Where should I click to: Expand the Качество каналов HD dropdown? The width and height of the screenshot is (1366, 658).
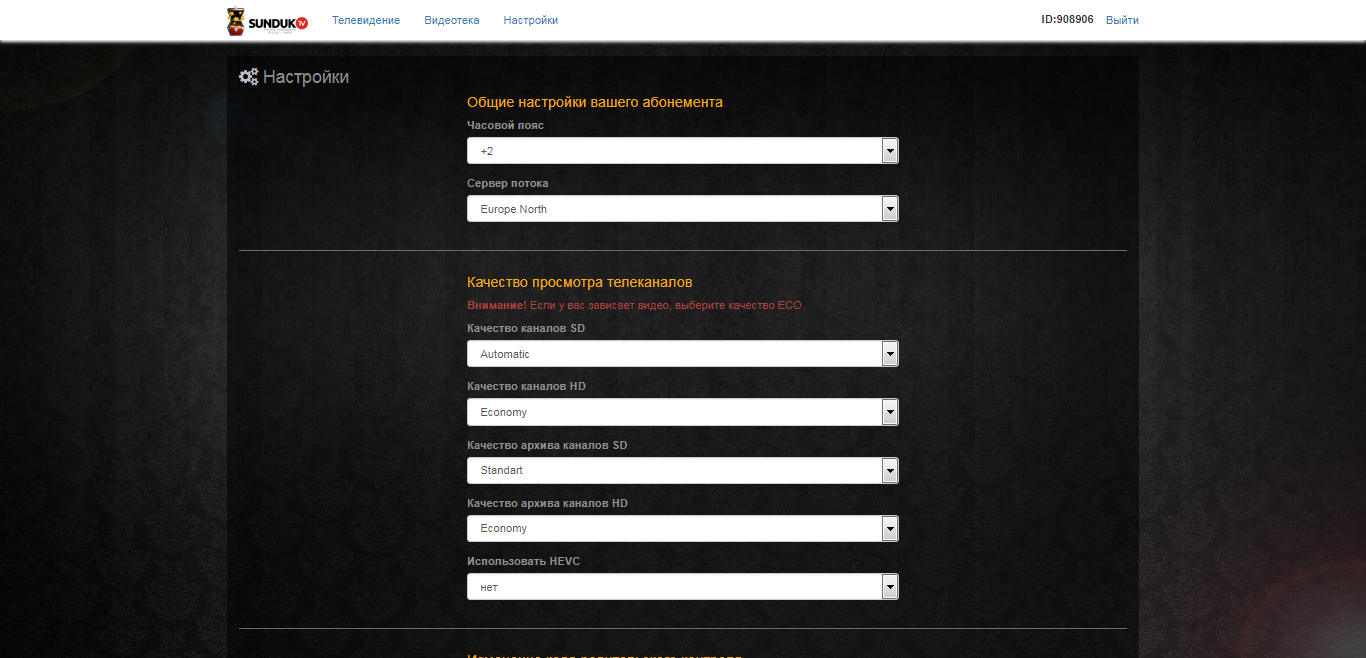tap(682, 412)
